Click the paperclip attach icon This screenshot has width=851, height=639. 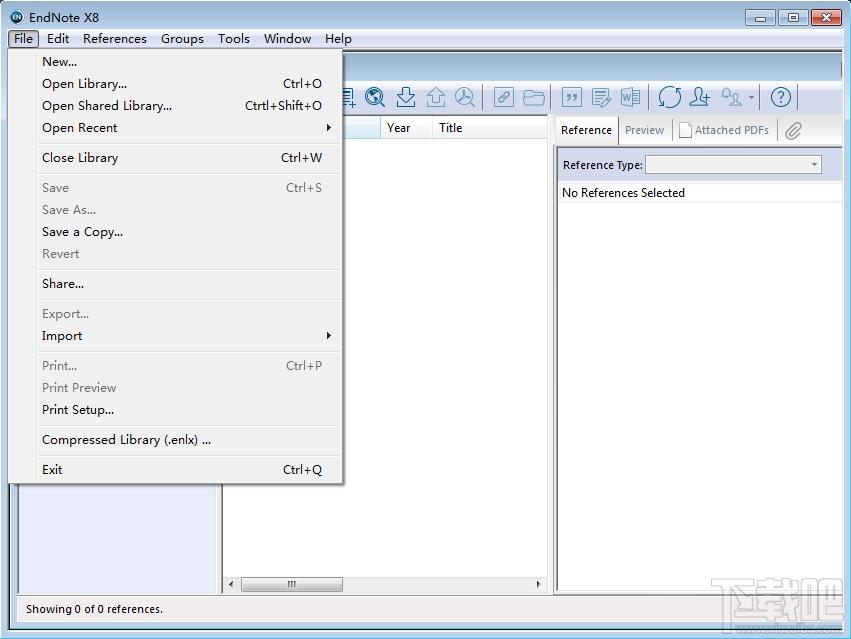[x=793, y=130]
